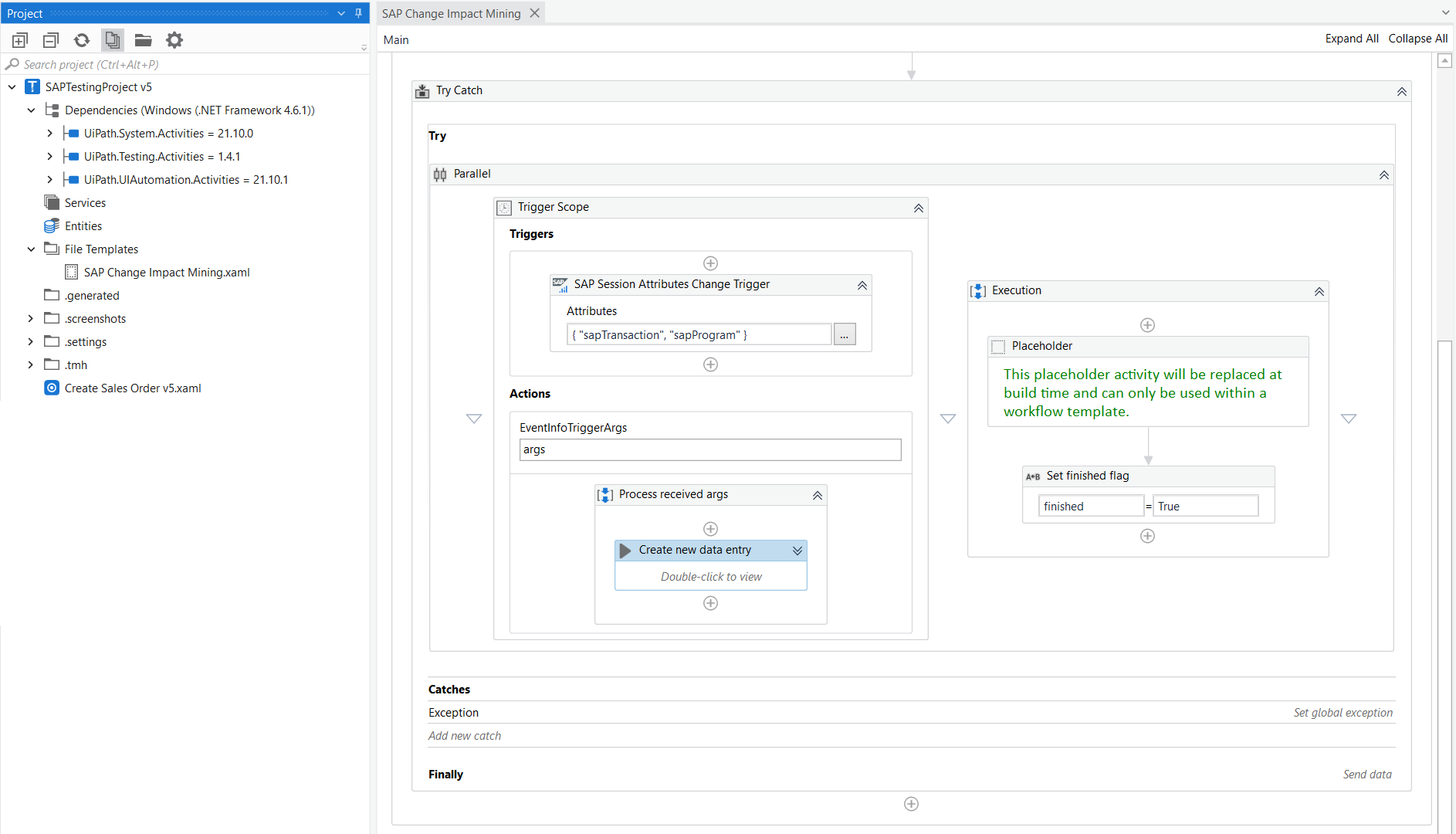Click the Main breadcrumb
Screen dimensions: 1456x834
[396, 40]
